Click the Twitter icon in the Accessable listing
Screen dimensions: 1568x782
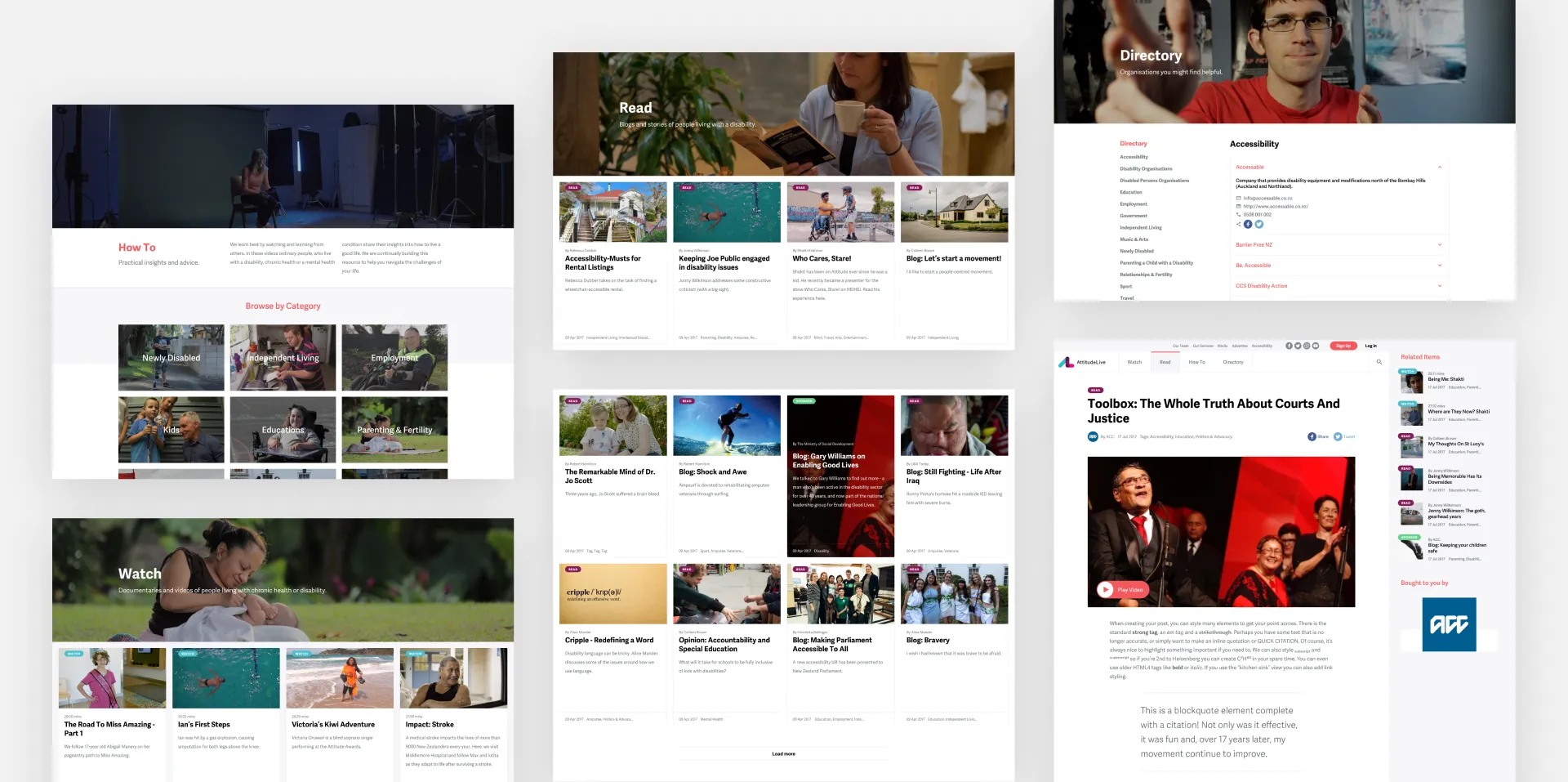point(1258,224)
